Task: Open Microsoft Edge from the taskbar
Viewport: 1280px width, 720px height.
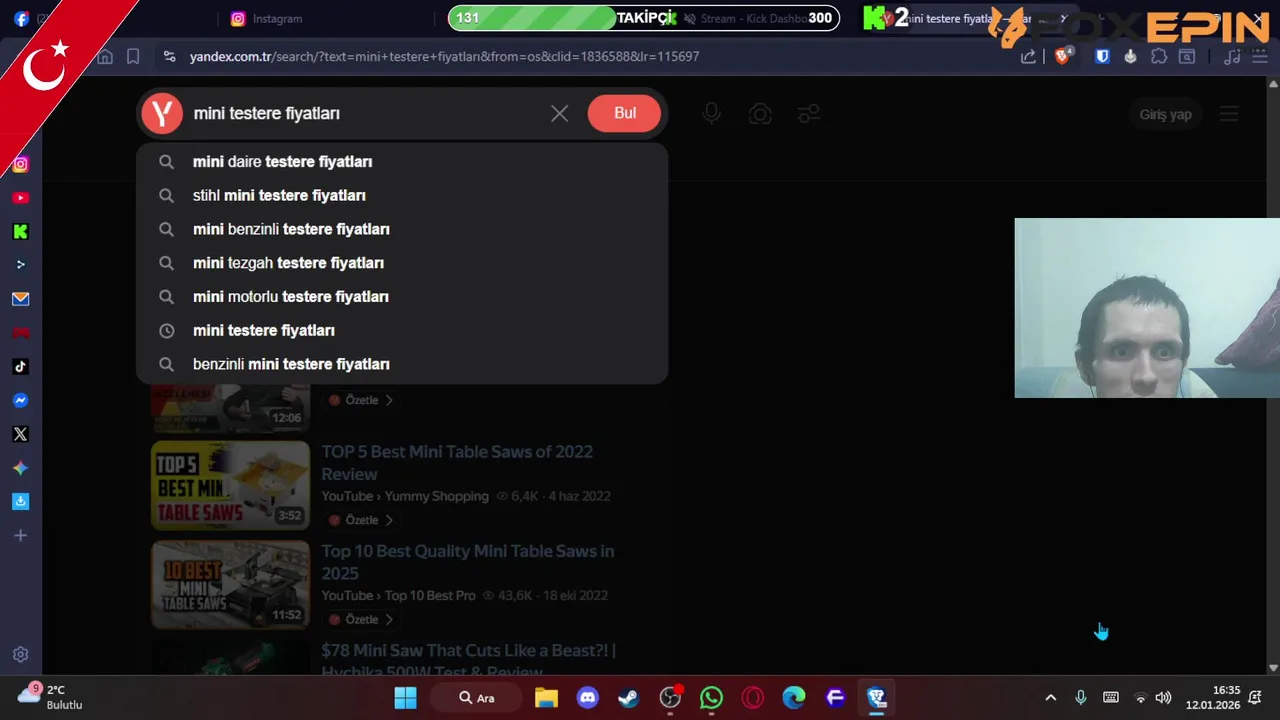Action: coord(794,698)
